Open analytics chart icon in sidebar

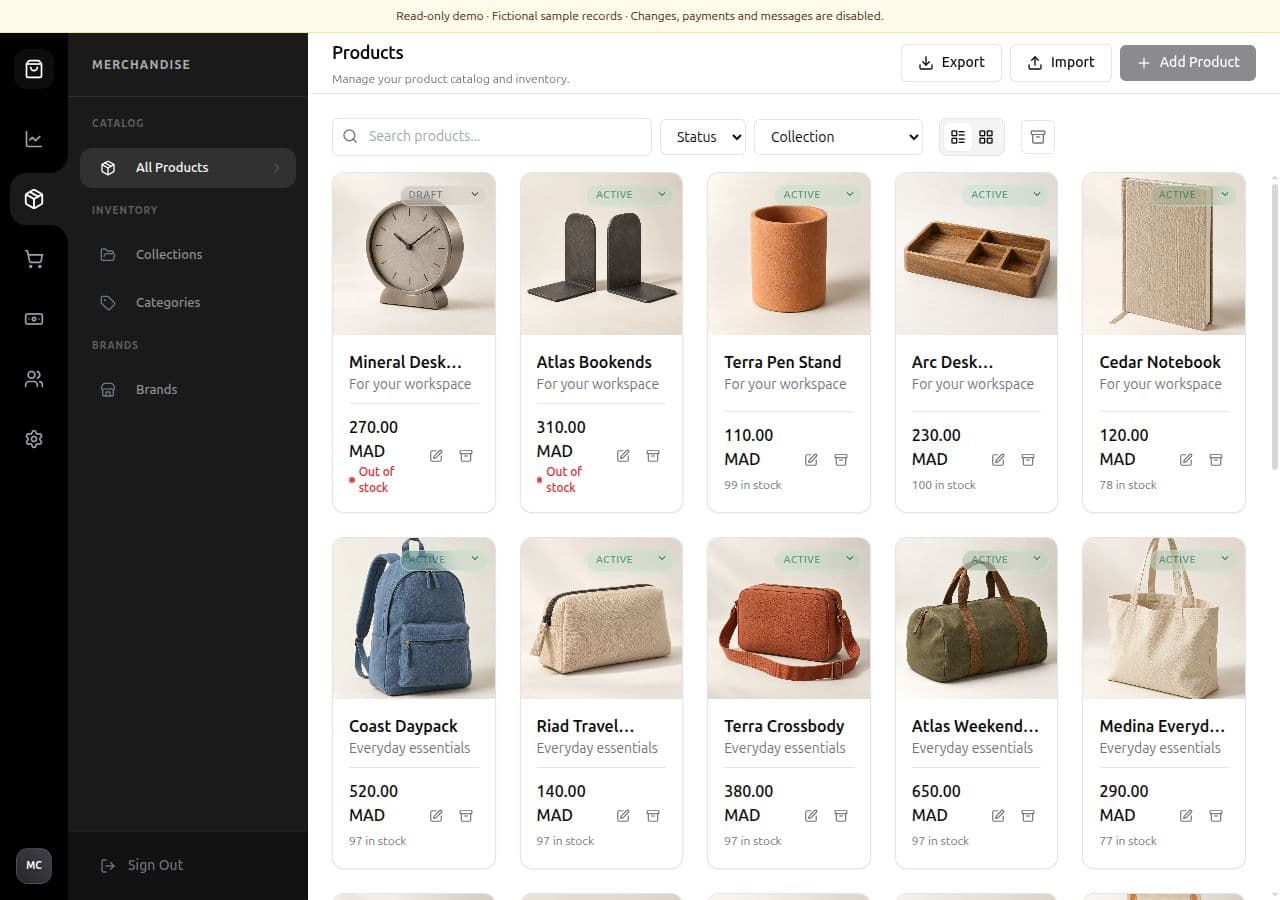pyautogui.click(x=34, y=139)
